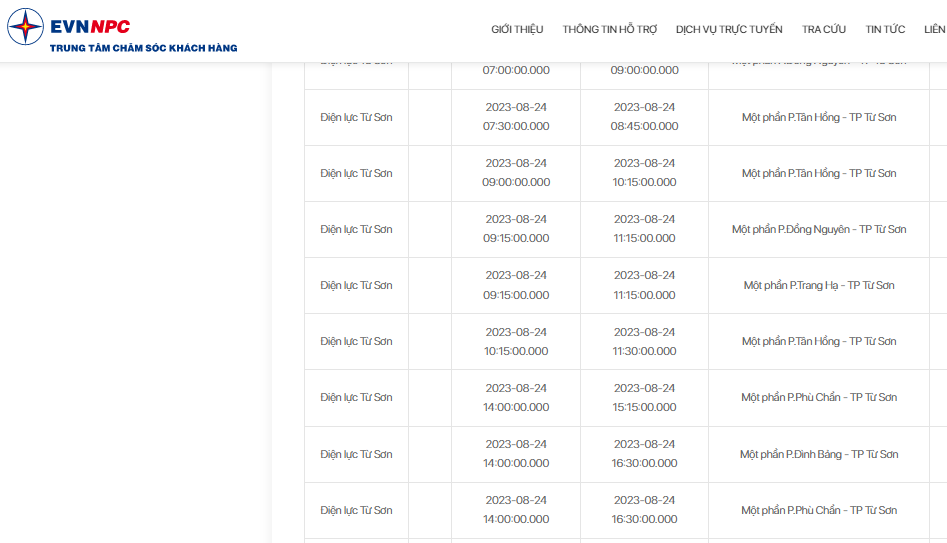947x543 pixels.
Task: Select the end time 2023-08-24 10:15:00.000 cell
Action: point(644,173)
